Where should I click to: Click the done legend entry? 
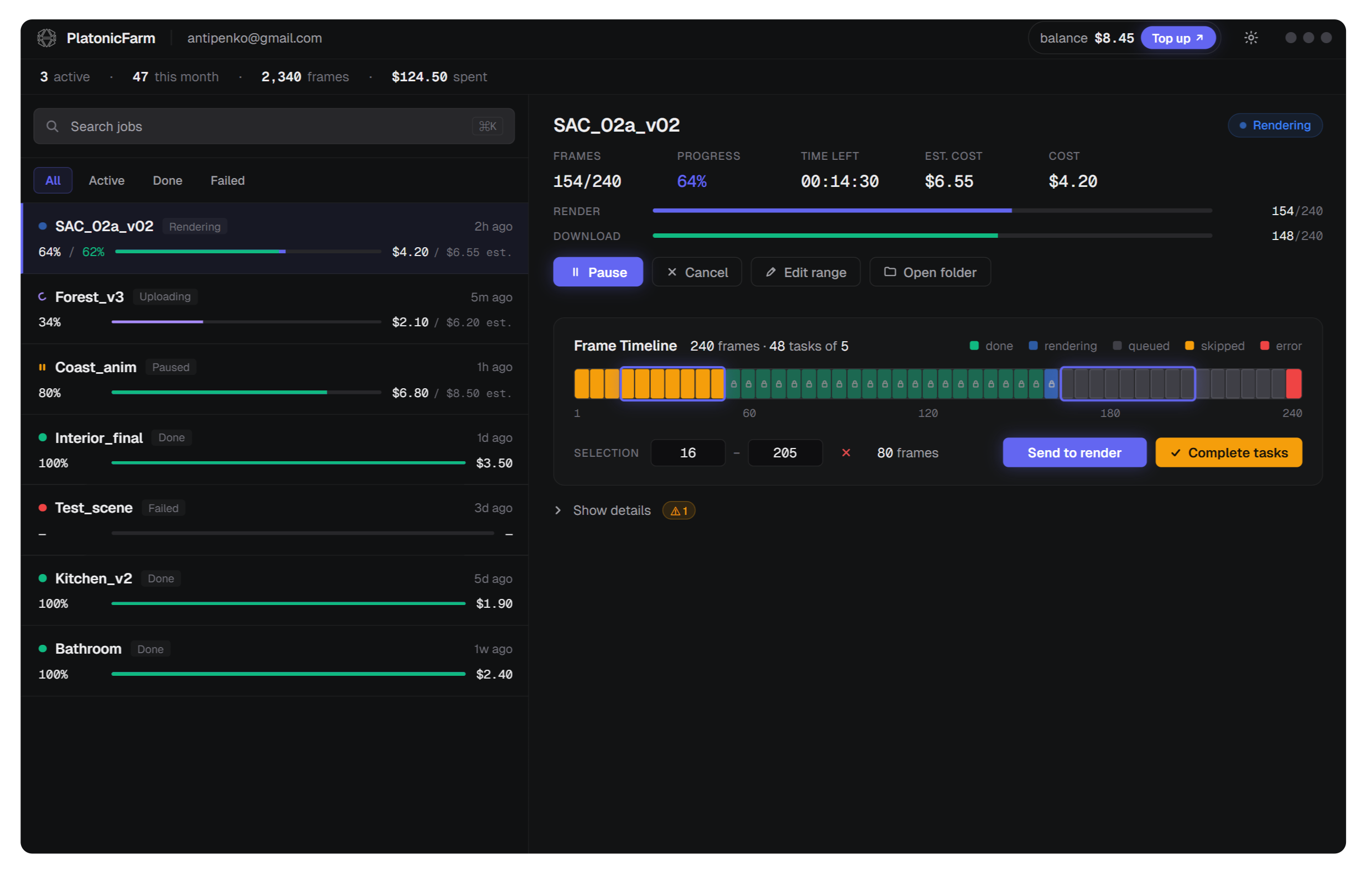tap(991, 346)
